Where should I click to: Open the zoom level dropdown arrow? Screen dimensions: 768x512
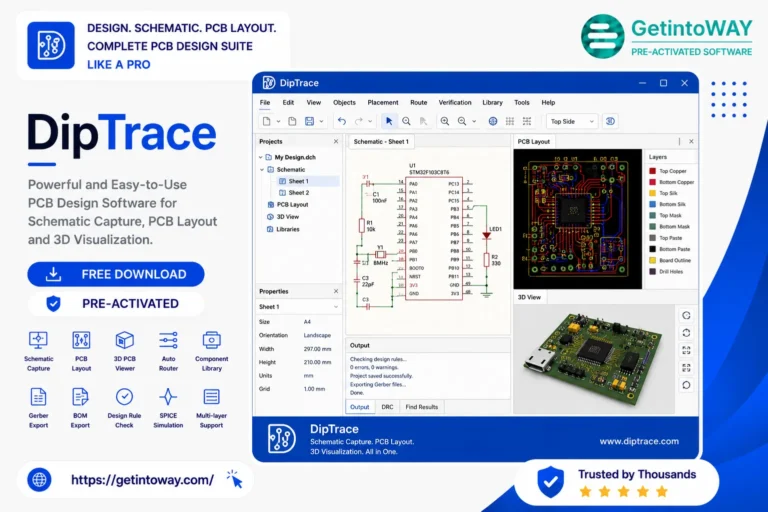[474, 122]
